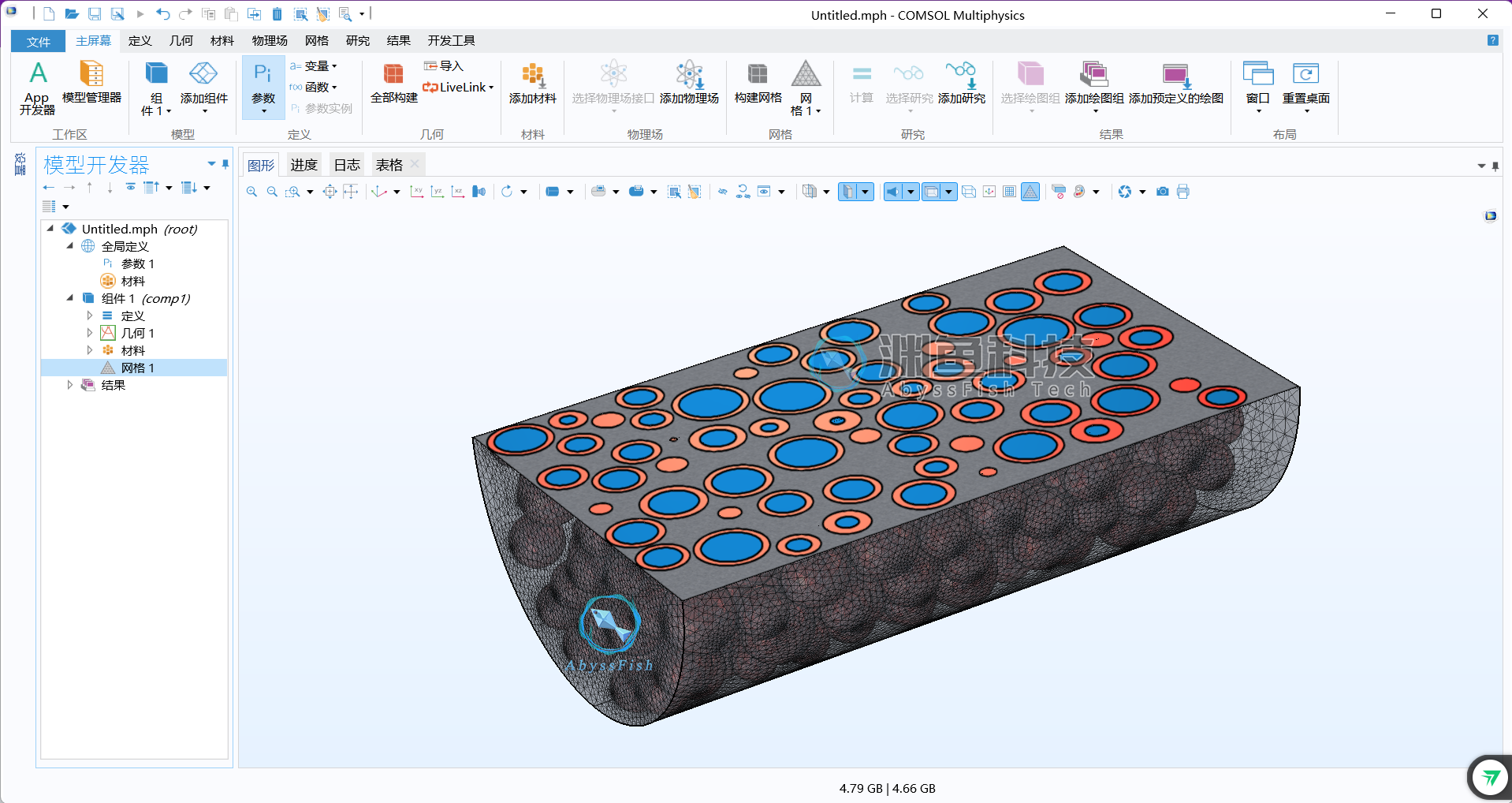The width and height of the screenshot is (1512, 803).
Task: Expand the 几何 1 tree node
Action: (90, 333)
